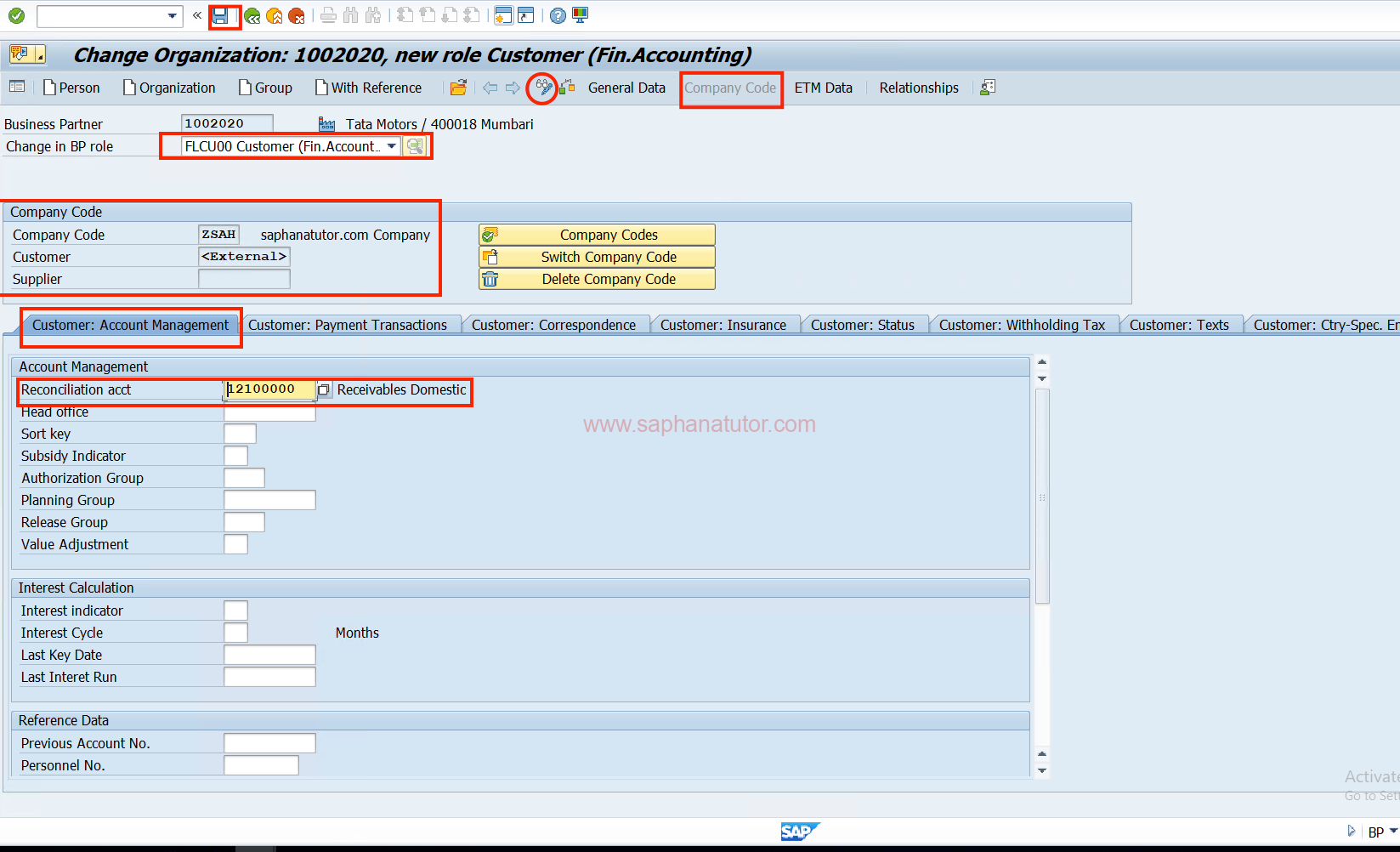Open Reconciliation acct search help icon
This screenshot has width=1400, height=852.
[x=324, y=389]
